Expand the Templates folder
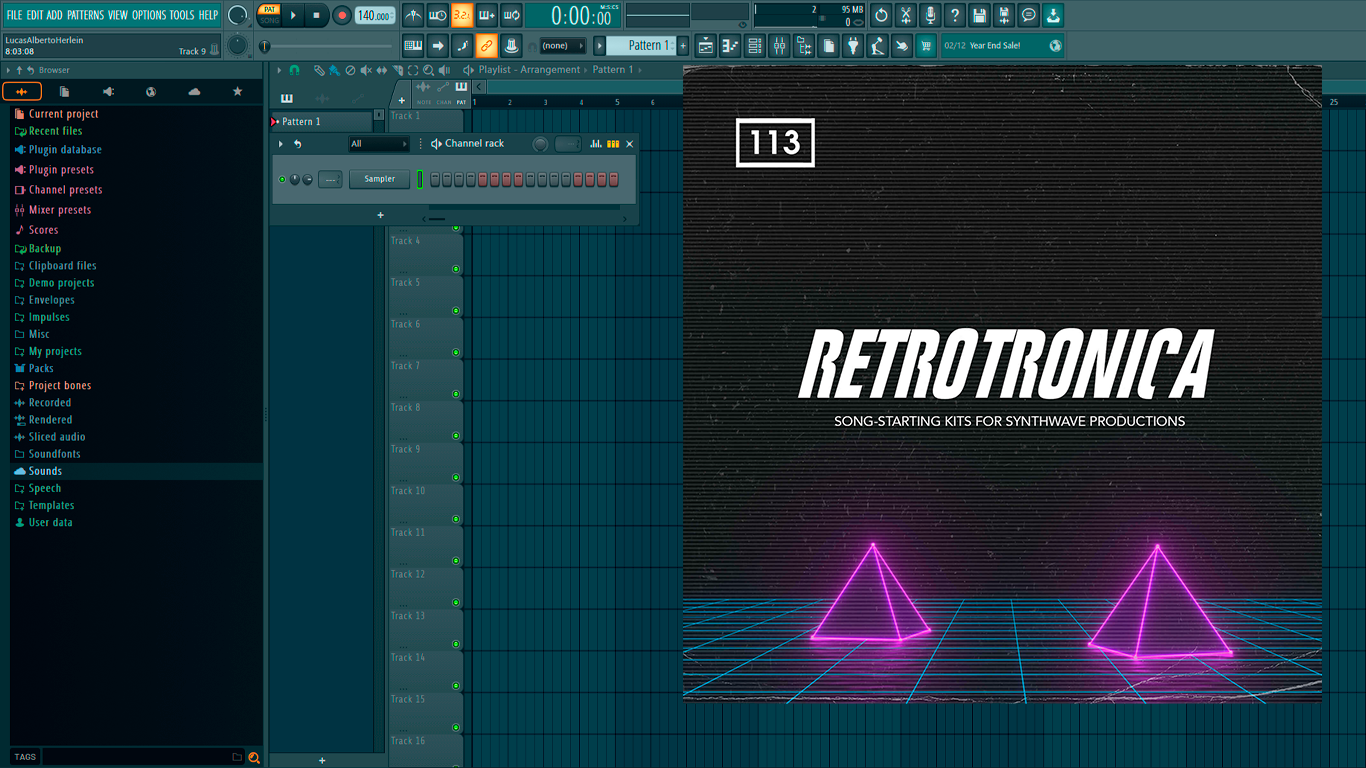Image resolution: width=1366 pixels, height=768 pixels. 51,505
